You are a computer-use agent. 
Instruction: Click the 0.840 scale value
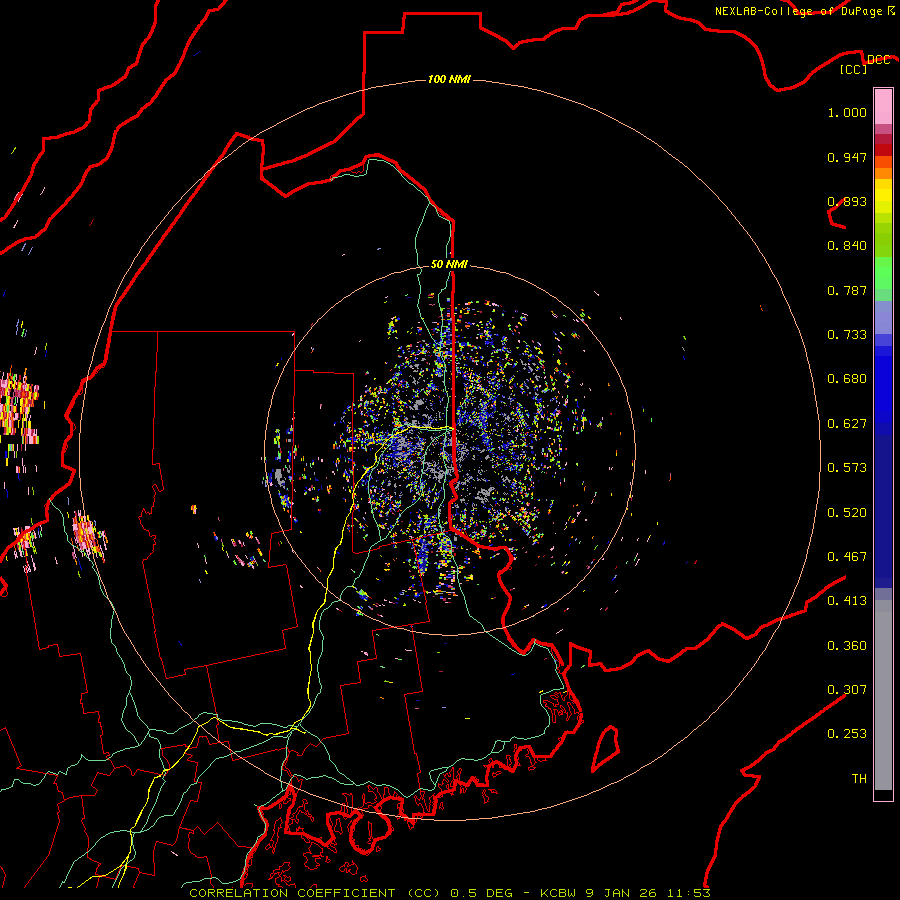click(x=847, y=246)
